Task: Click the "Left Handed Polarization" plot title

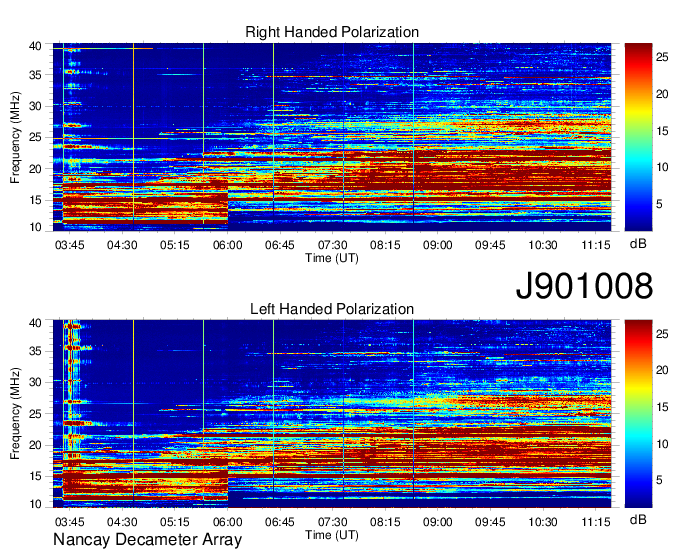Action: (x=332, y=309)
